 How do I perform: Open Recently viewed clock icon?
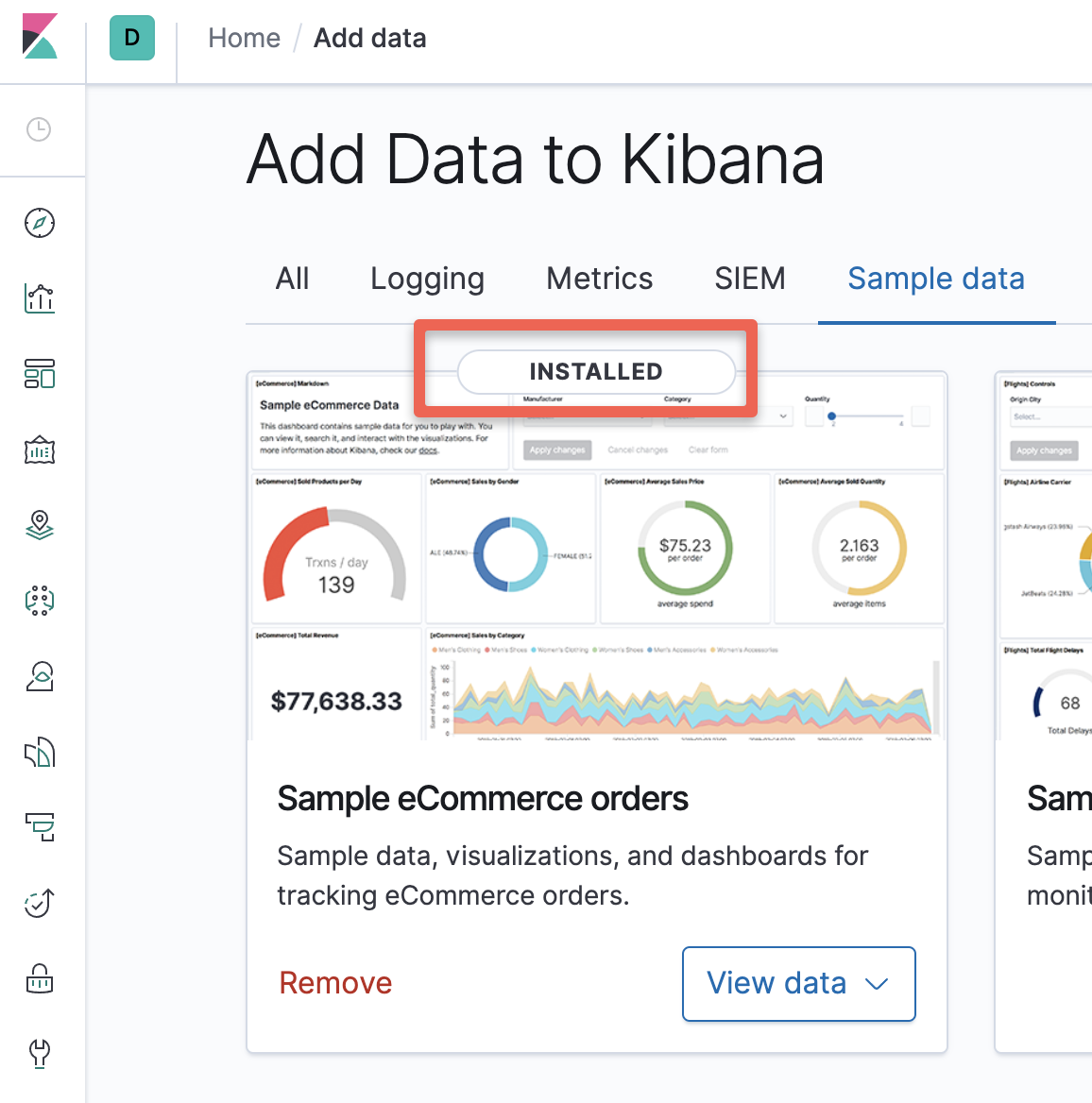point(39,129)
